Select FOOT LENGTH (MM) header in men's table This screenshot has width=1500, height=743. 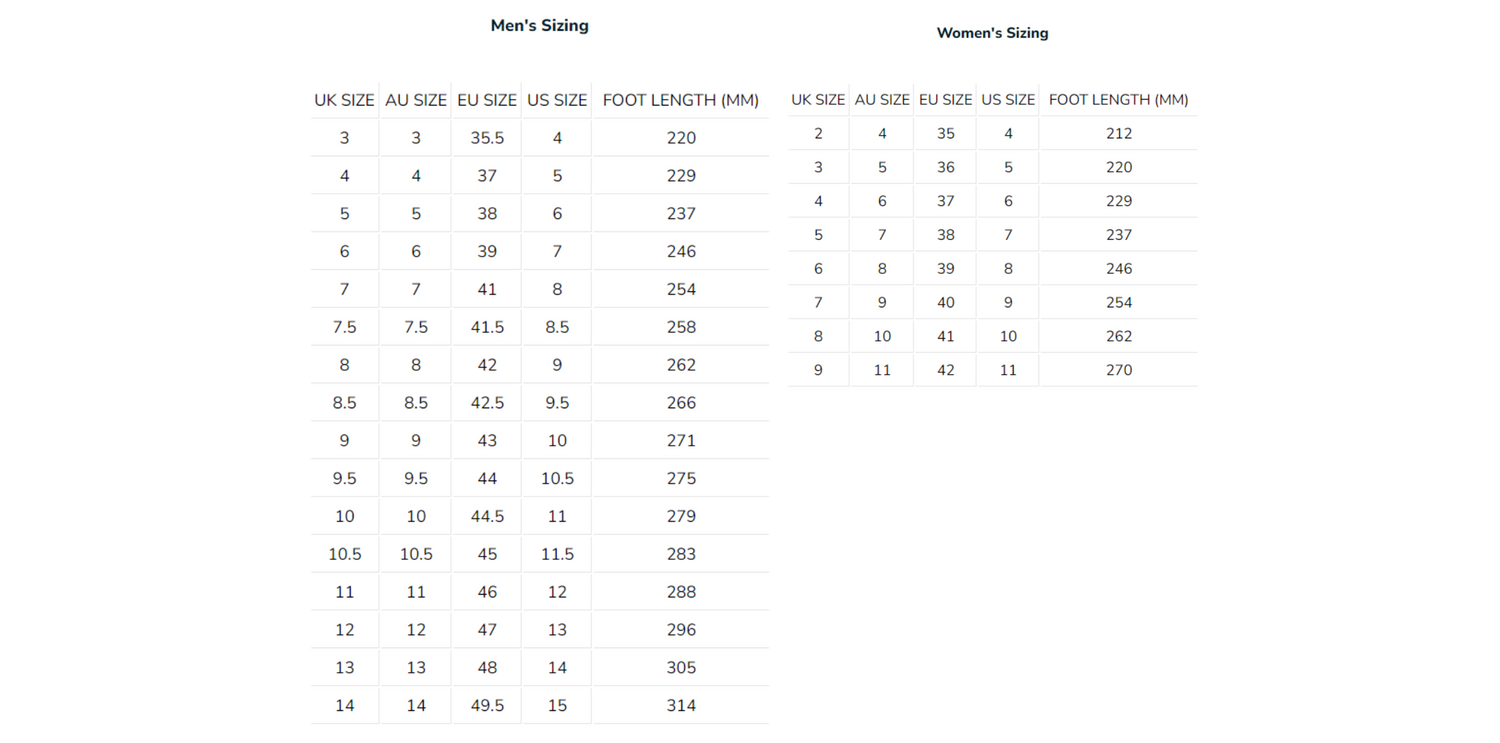click(680, 100)
